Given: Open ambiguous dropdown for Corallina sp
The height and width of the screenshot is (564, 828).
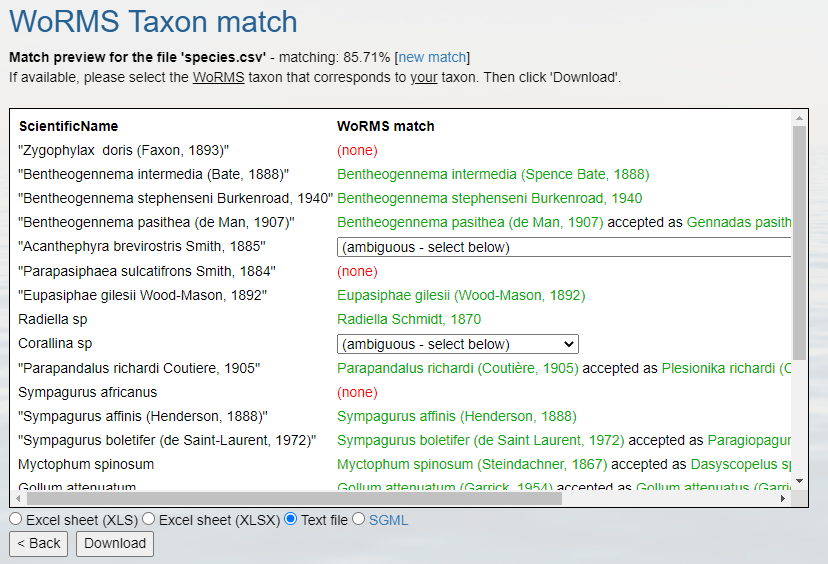Looking at the screenshot, I should click(x=458, y=344).
